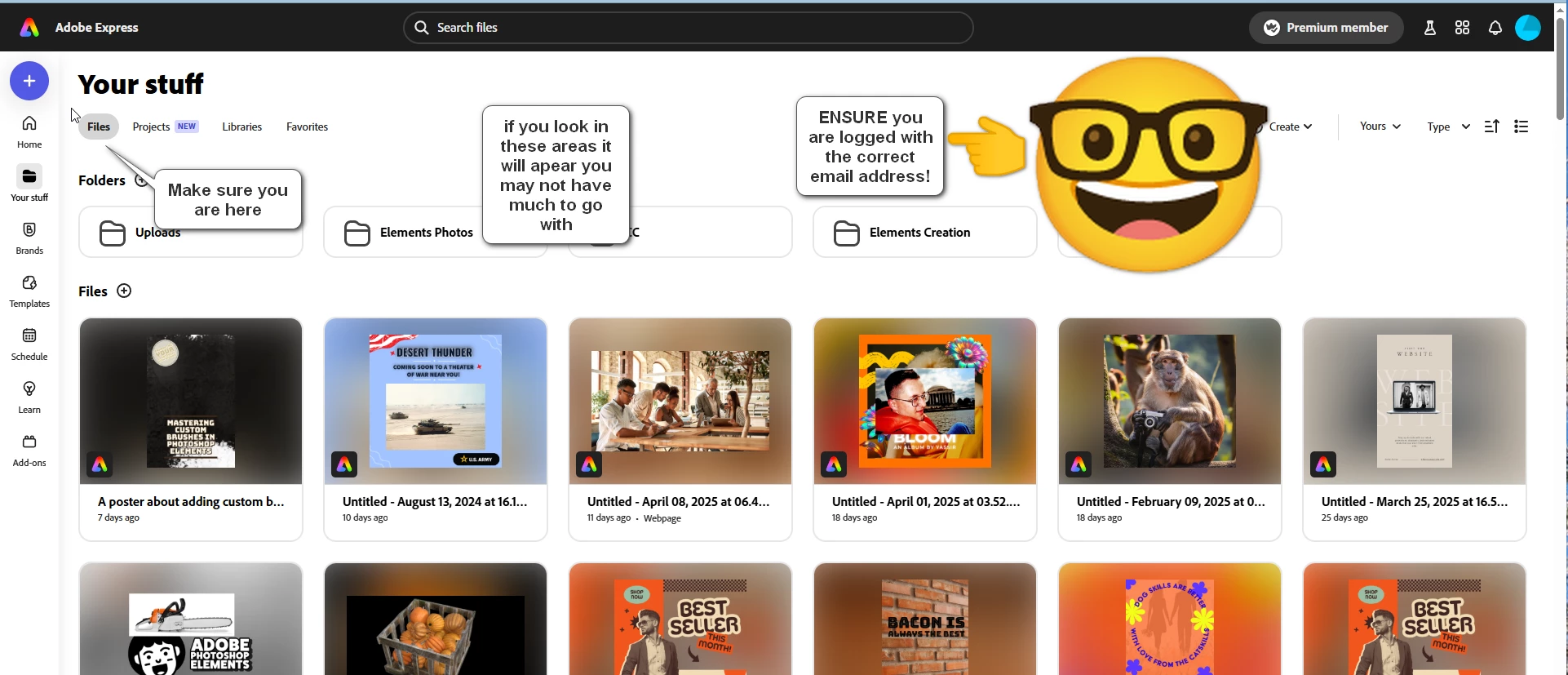Click the 'Webpage' file type label
The image size is (1568, 675).
pyautogui.click(x=662, y=518)
